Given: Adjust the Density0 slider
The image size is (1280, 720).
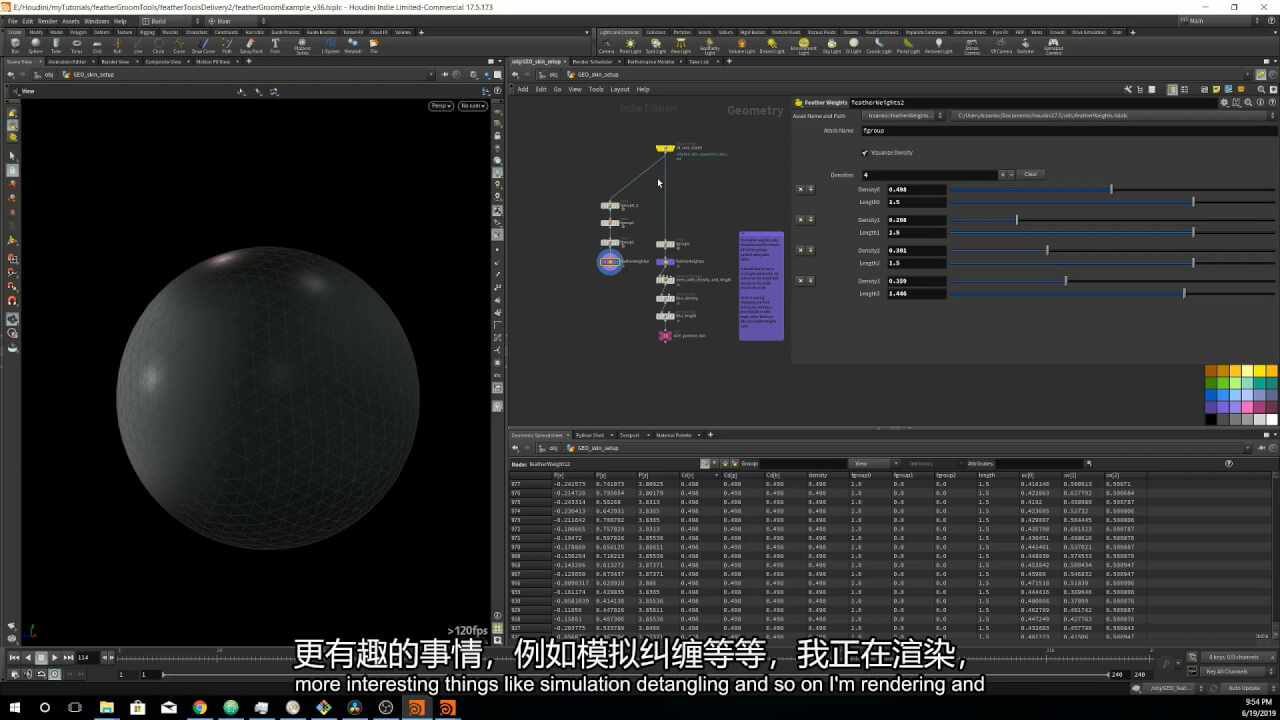Looking at the screenshot, I should 1113,189.
